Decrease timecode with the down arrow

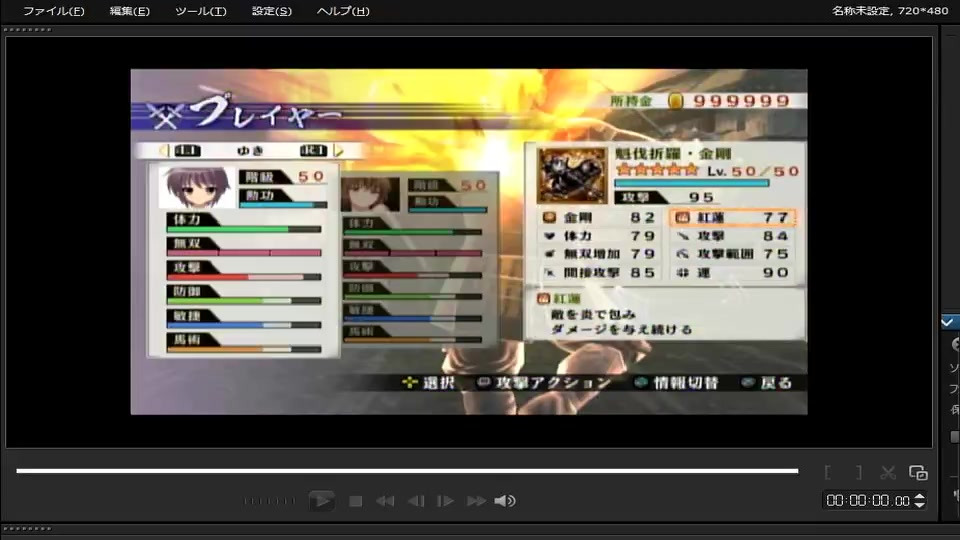[920, 504]
